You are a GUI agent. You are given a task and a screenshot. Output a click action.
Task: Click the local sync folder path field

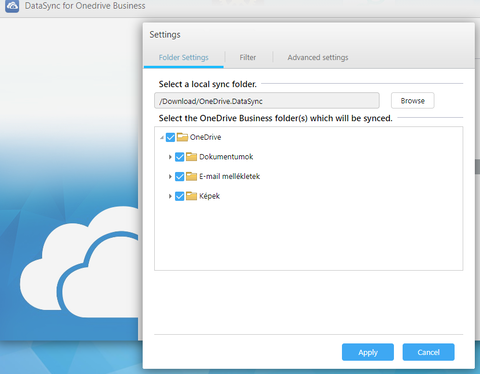click(267, 101)
